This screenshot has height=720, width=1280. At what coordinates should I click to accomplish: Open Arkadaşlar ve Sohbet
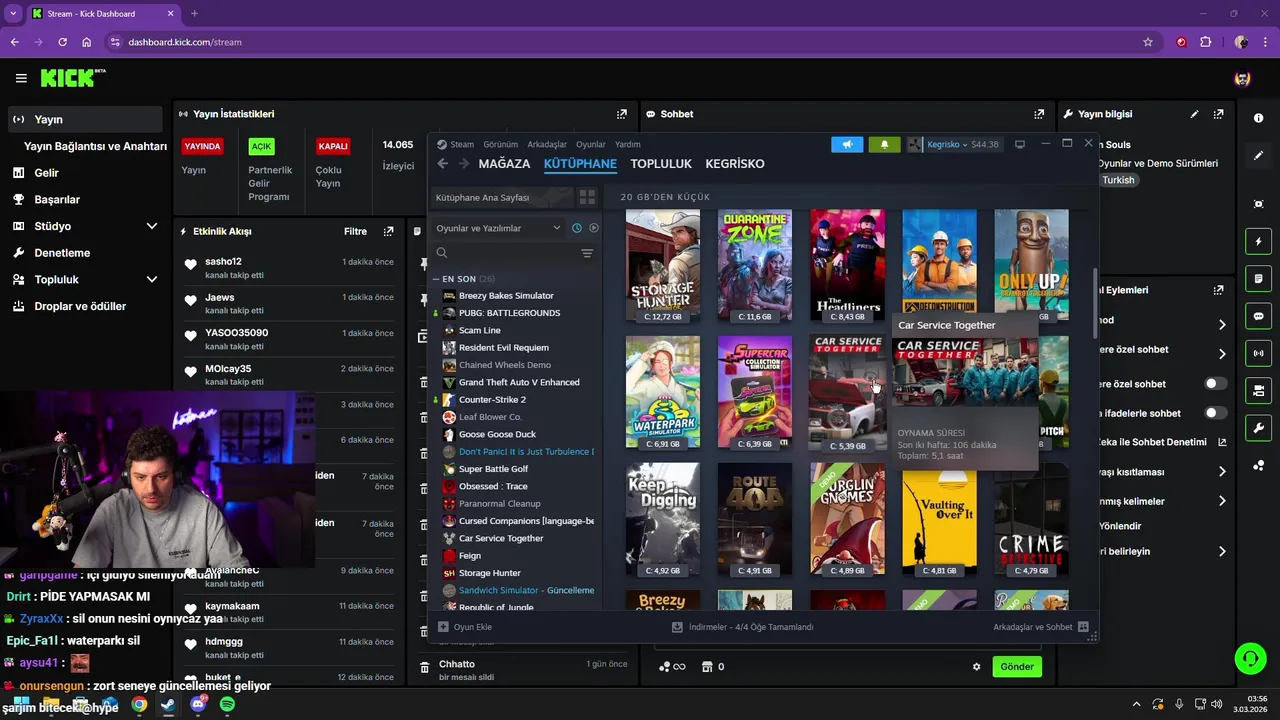[1040, 627]
